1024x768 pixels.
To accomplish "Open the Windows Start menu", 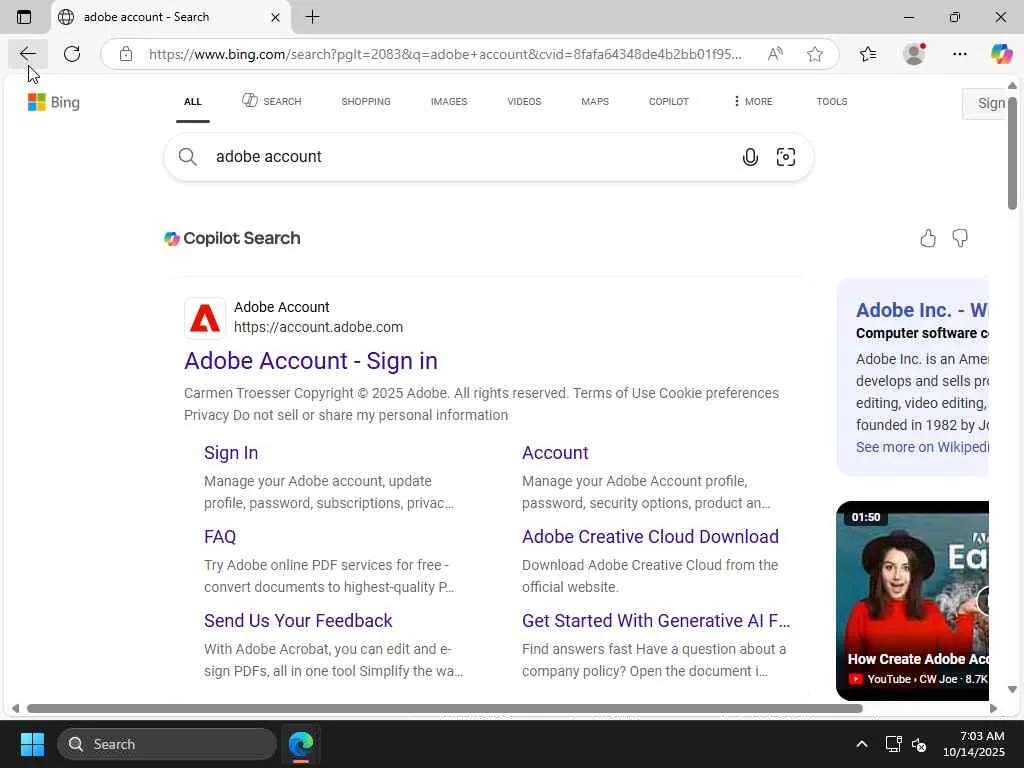I will coord(32,744).
